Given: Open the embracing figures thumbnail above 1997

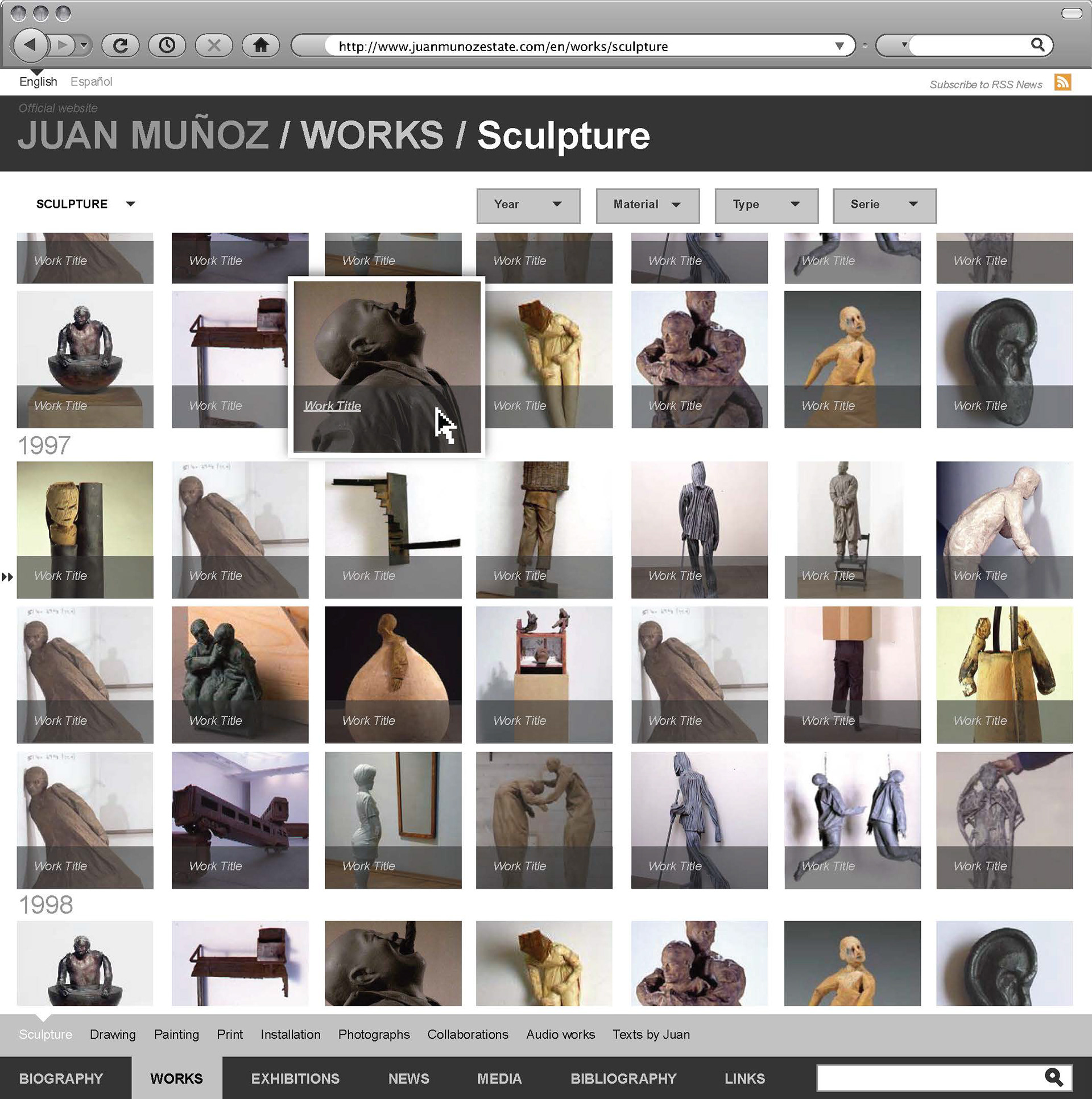Looking at the screenshot, I should pyautogui.click(x=699, y=360).
